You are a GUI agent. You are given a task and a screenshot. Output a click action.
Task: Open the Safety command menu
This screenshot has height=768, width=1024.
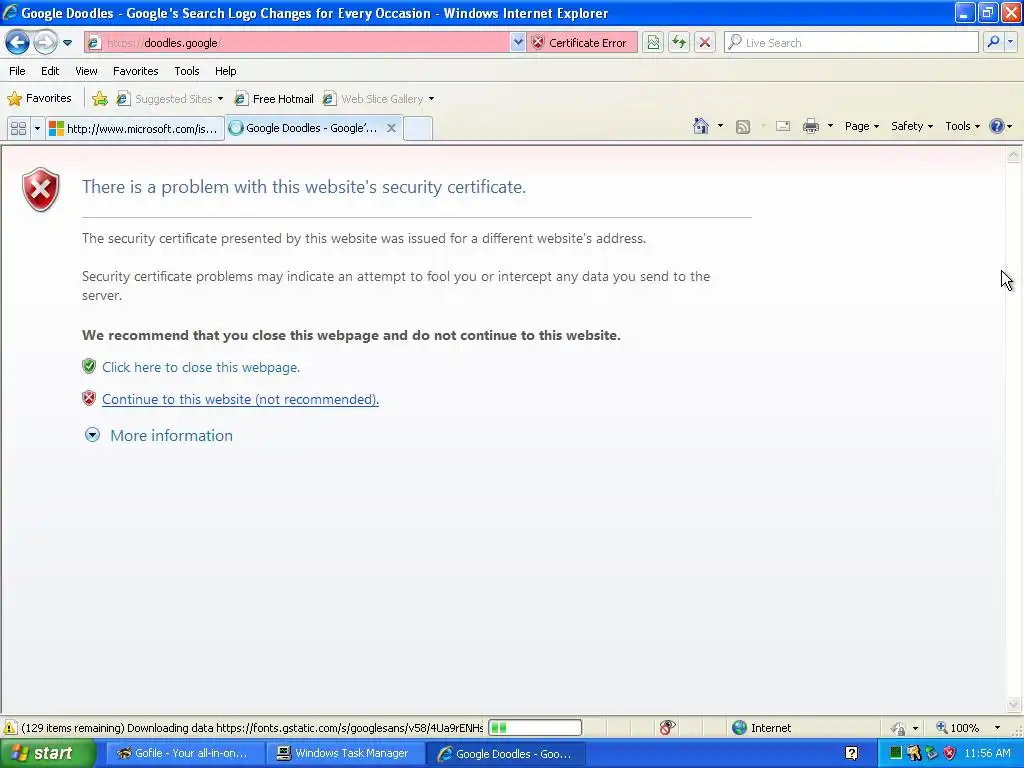click(912, 126)
